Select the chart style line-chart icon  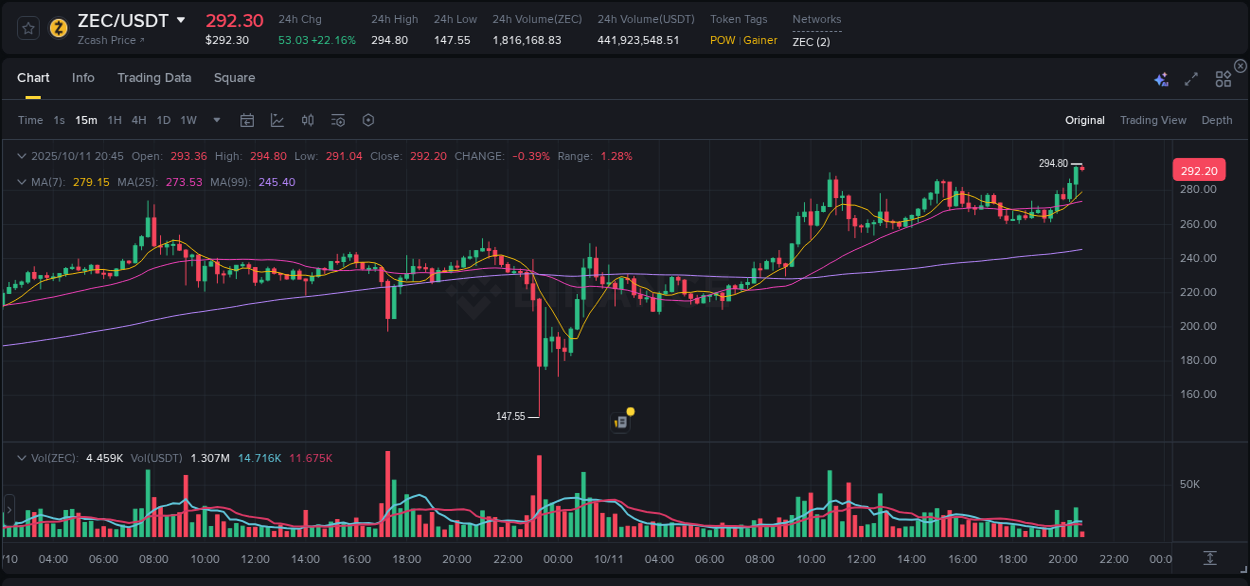point(277,119)
